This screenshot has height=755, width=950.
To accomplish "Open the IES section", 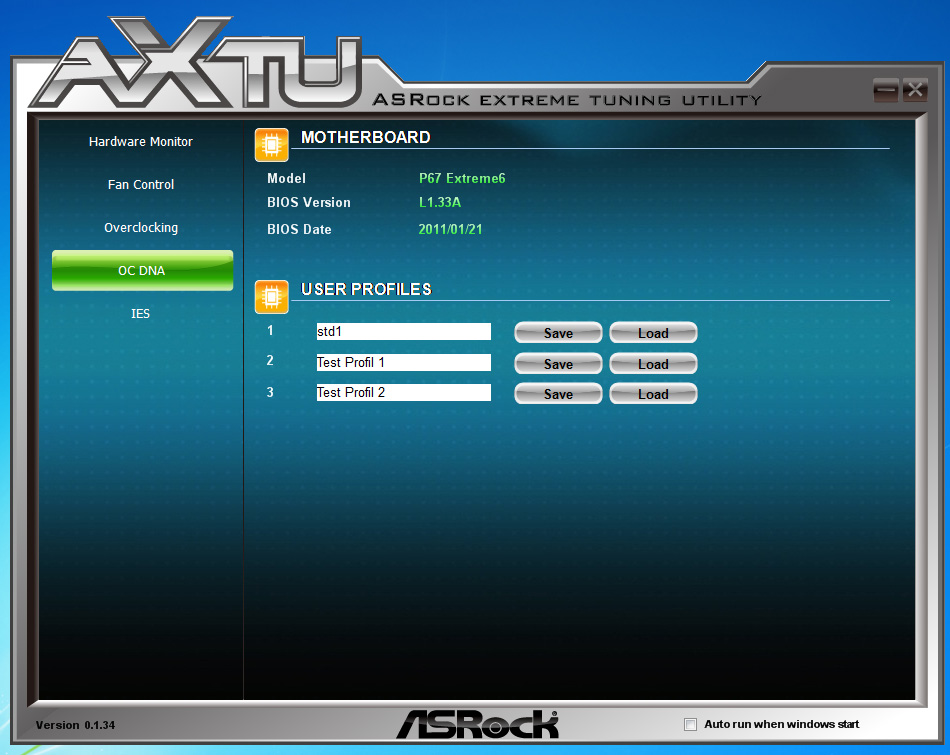I will coord(141,313).
